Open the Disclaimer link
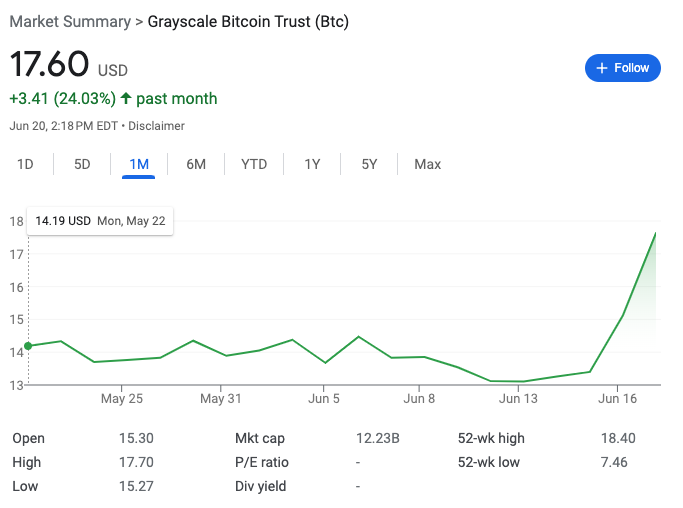Image resolution: width=683 pixels, height=508 pixels. (x=157, y=126)
